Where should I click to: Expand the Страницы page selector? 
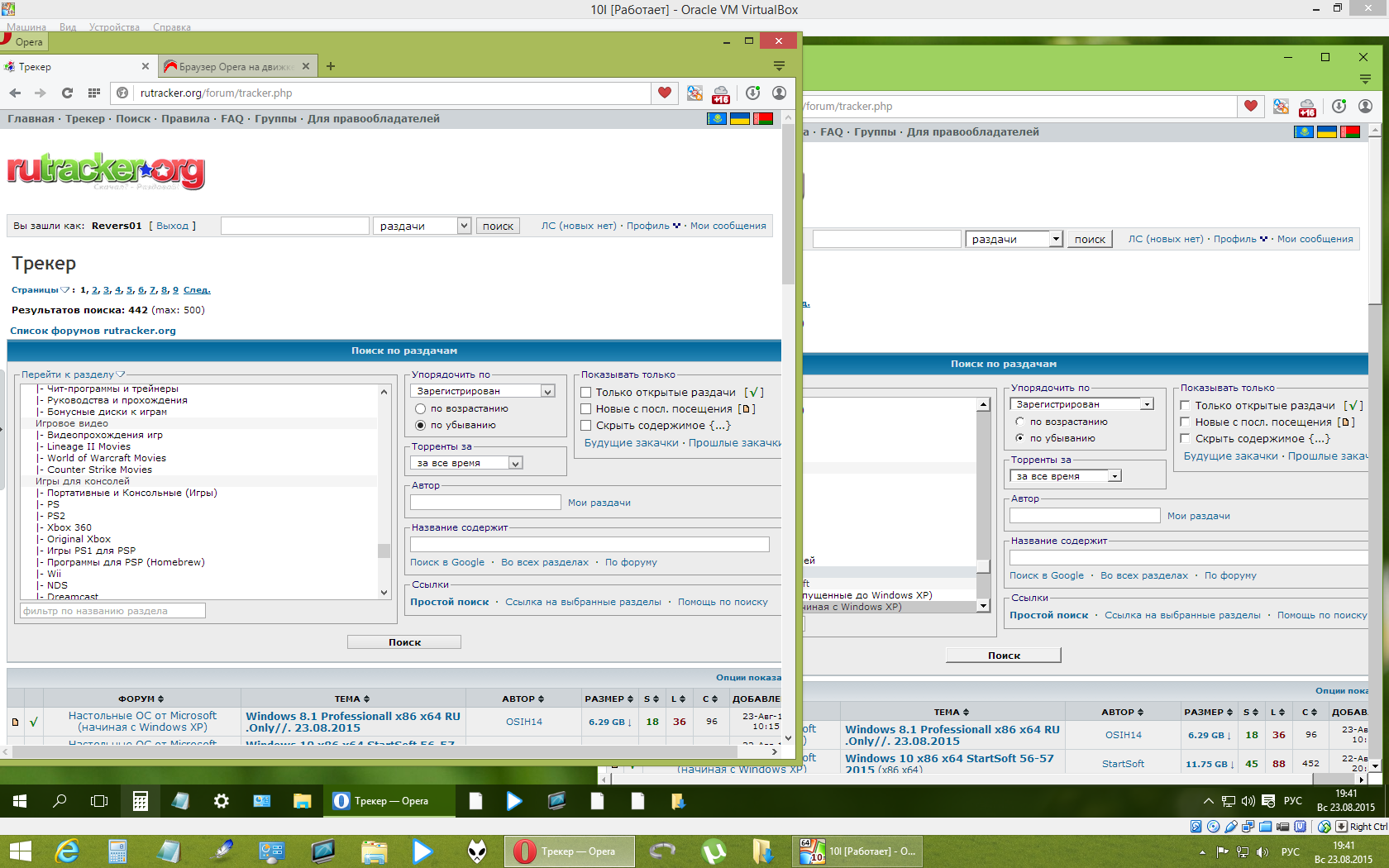41,290
